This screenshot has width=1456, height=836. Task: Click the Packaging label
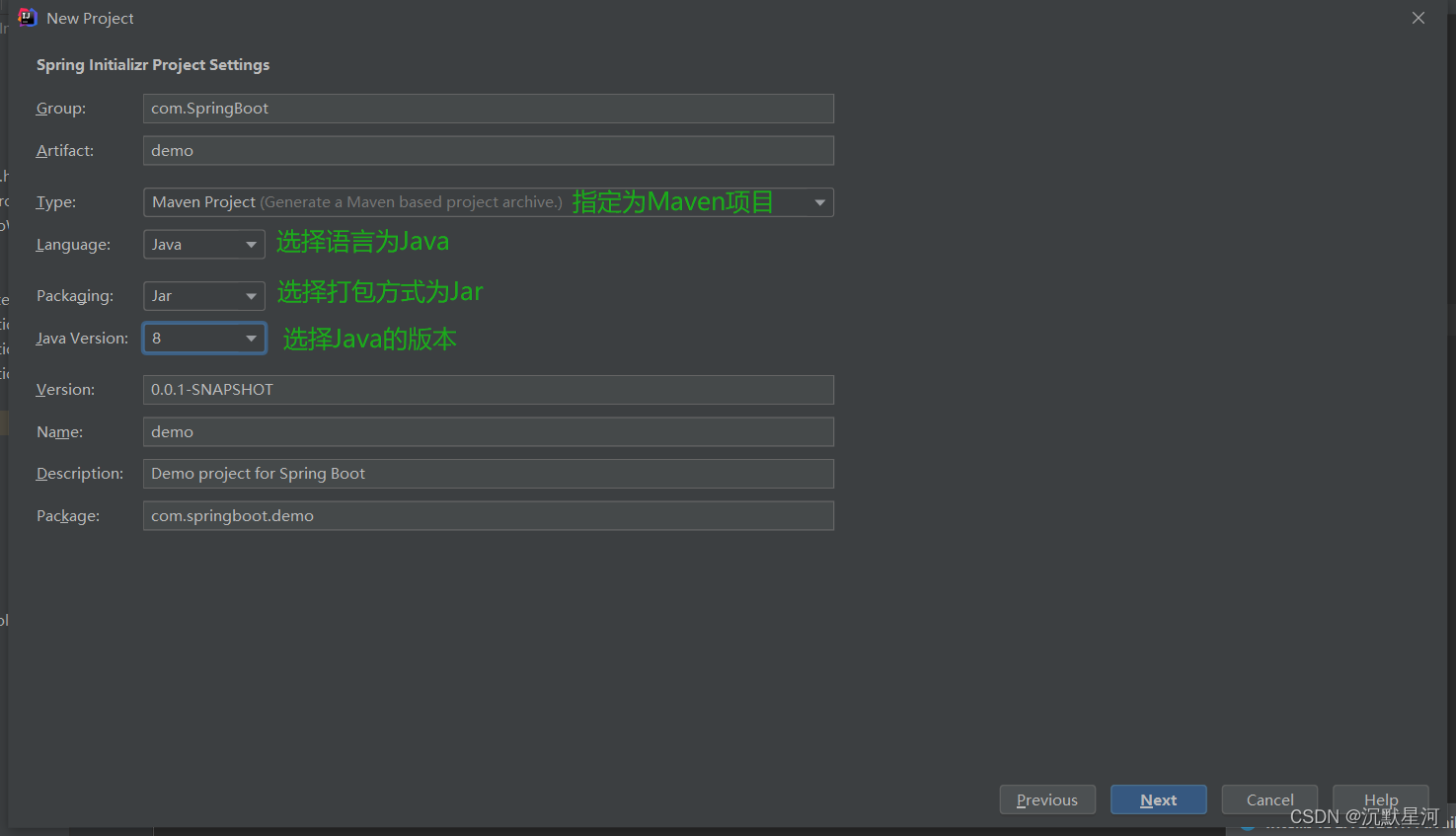[x=75, y=296]
